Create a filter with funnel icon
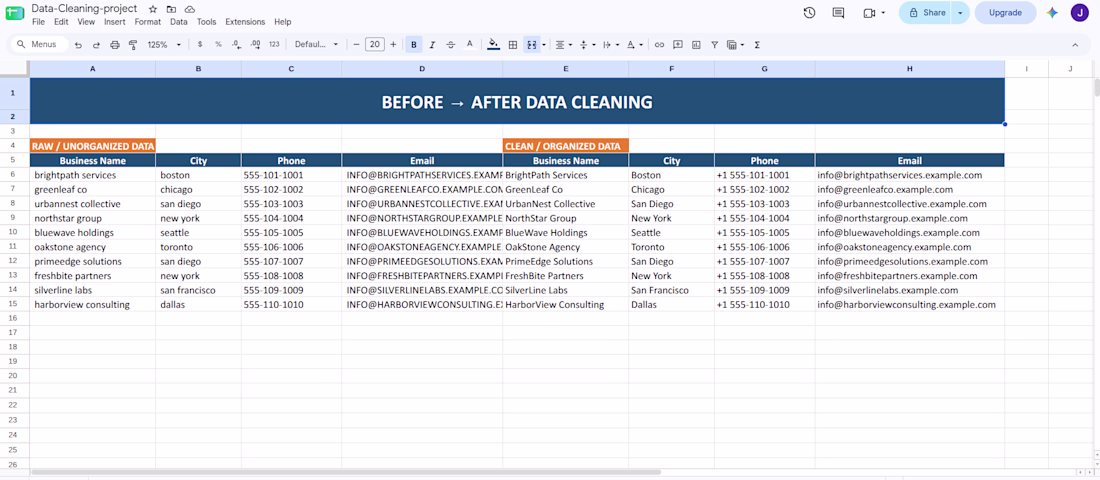The width and height of the screenshot is (1100, 480). 714,44
